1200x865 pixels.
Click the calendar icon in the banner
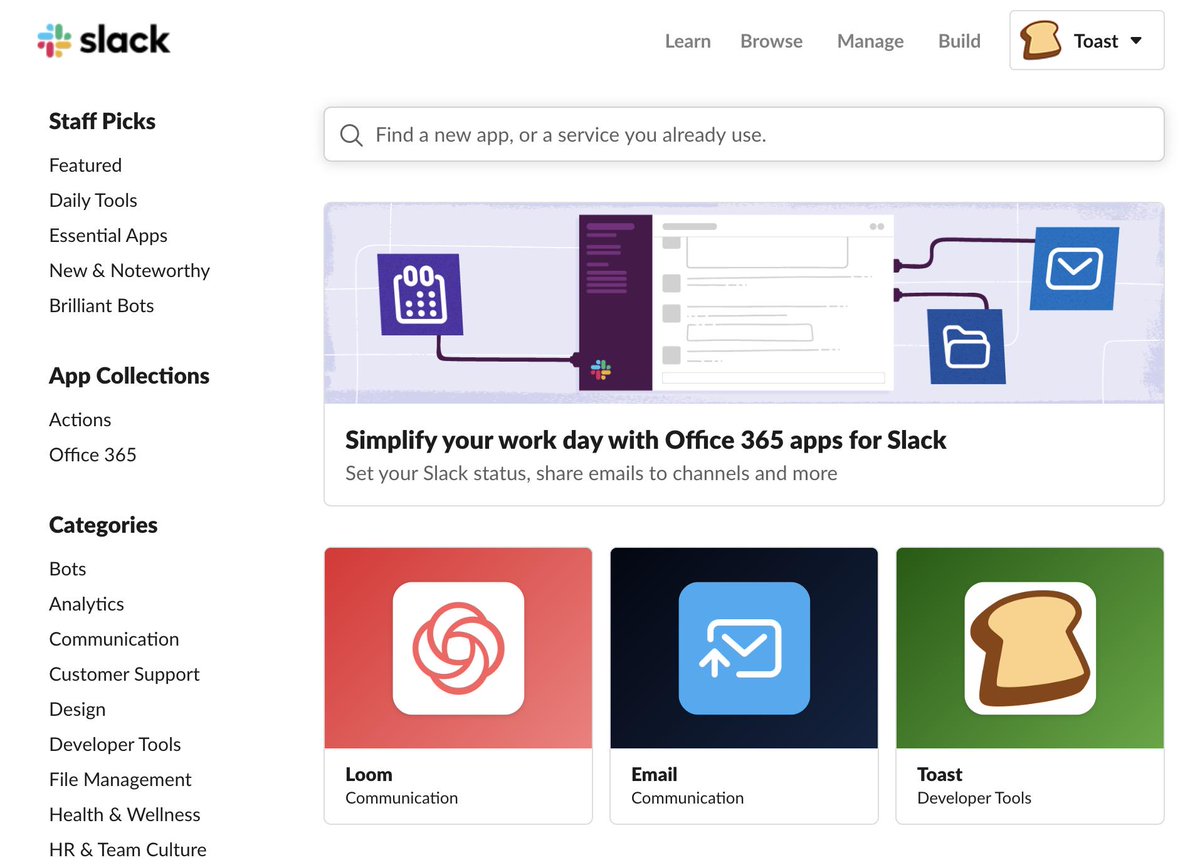(421, 294)
